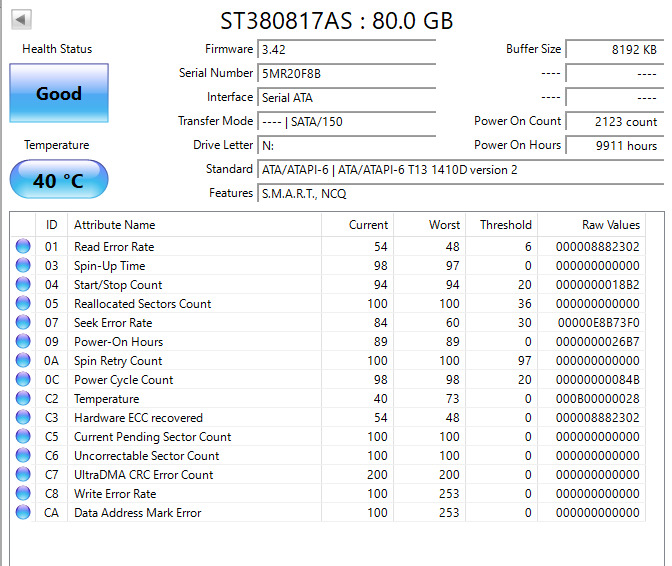Image resolution: width=672 pixels, height=566 pixels.
Task: Select the Temperature attribute name in table
Action: click(107, 399)
